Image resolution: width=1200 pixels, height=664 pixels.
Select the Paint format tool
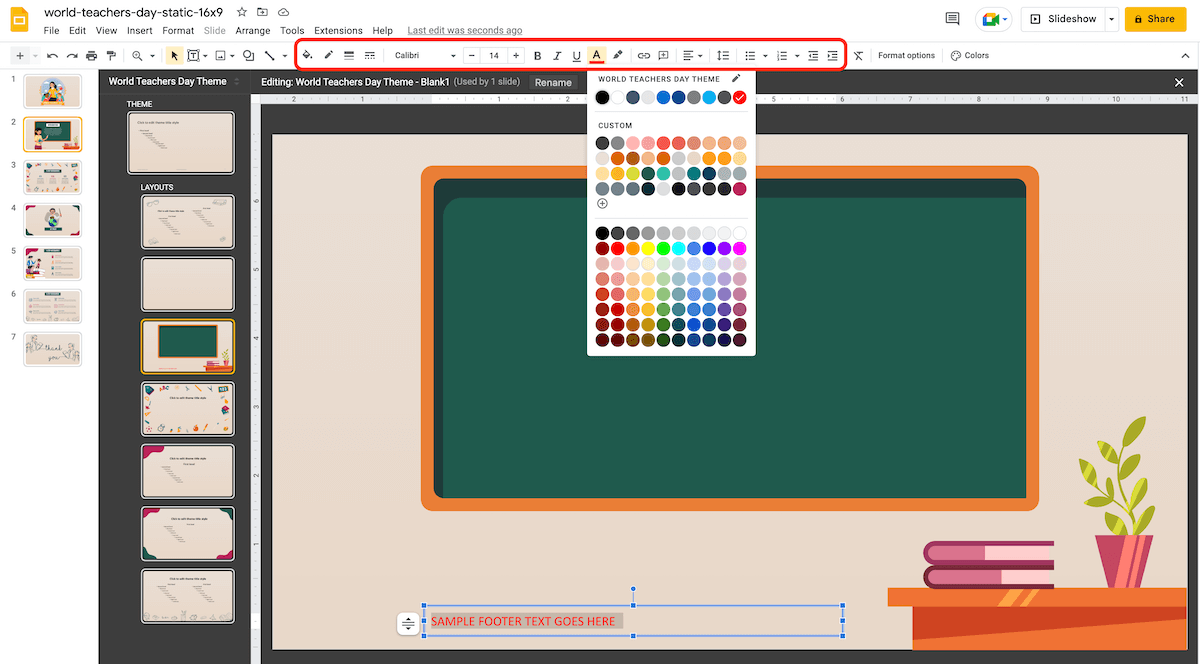pos(110,55)
